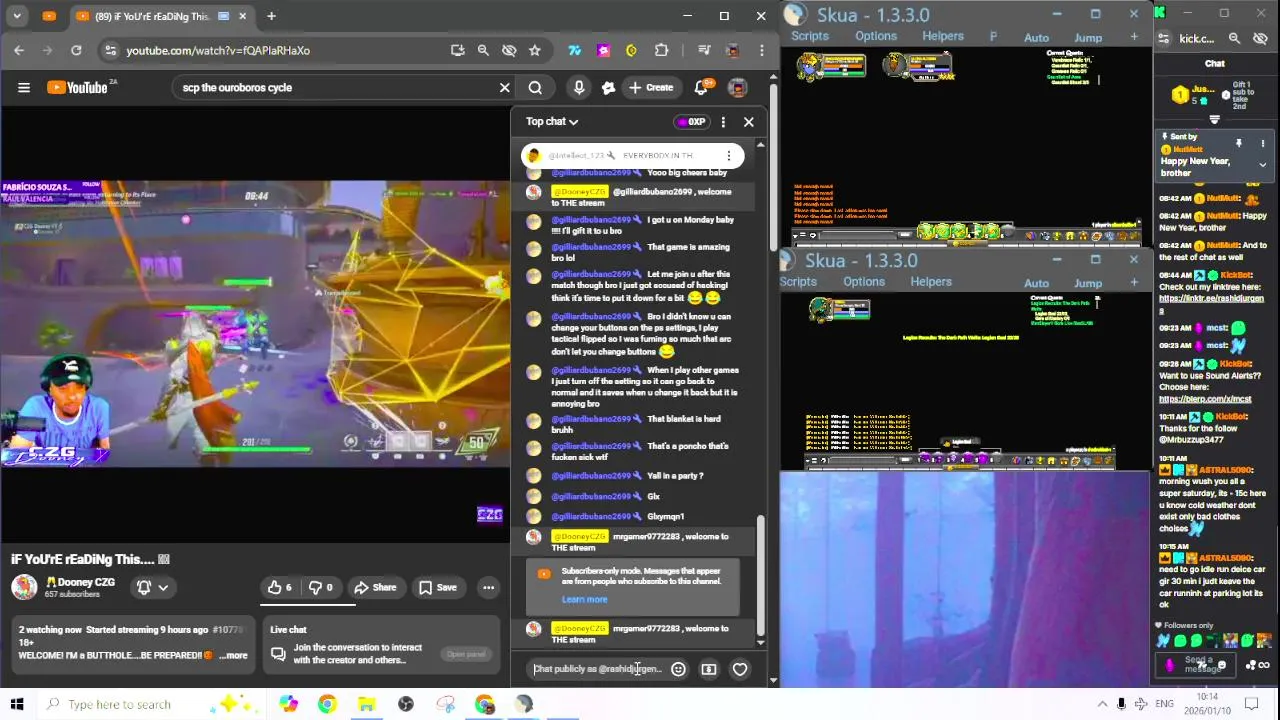Save video to playlist
Viewport: 1280px width, 720px height.
pos(438,588)
